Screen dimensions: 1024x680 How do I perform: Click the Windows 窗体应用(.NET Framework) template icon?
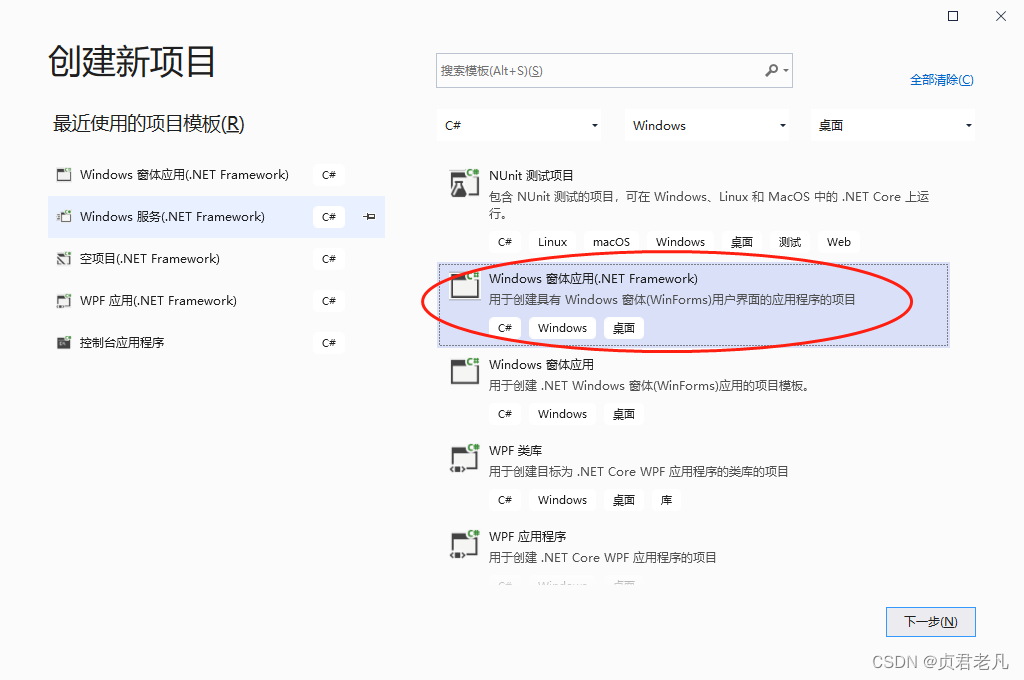[464, 285]
